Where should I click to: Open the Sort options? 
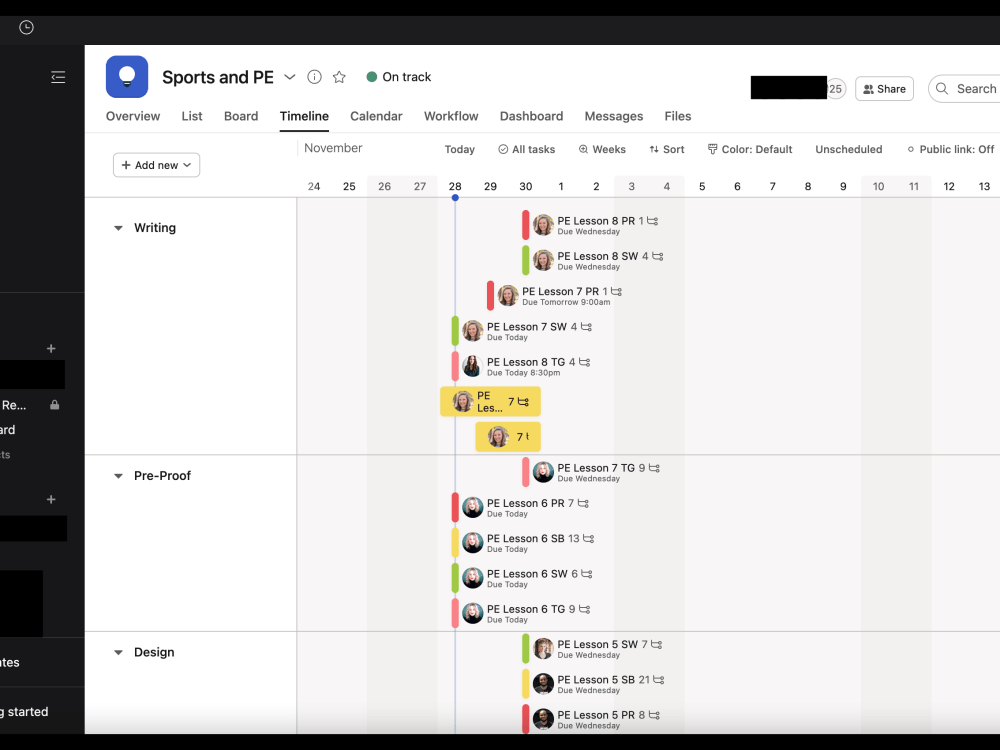tap(666, 149)
